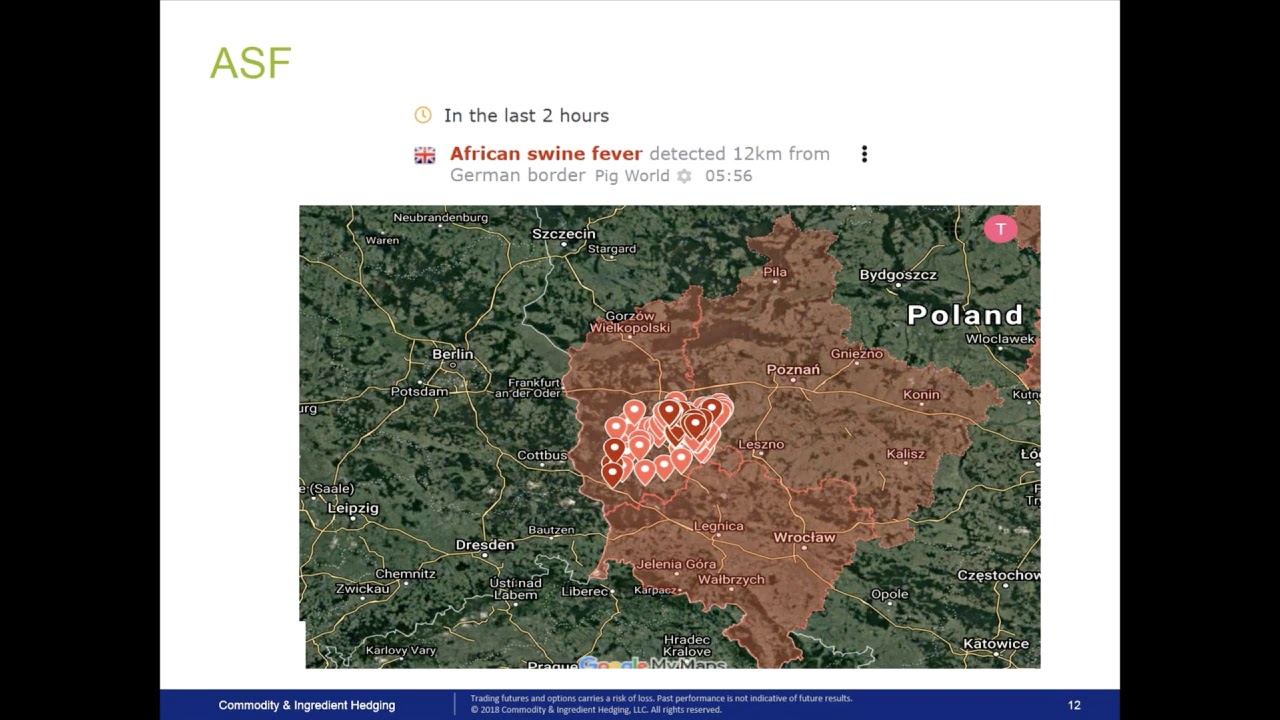Click the Legnica label on the map
1280x720 pixels.
718,526
